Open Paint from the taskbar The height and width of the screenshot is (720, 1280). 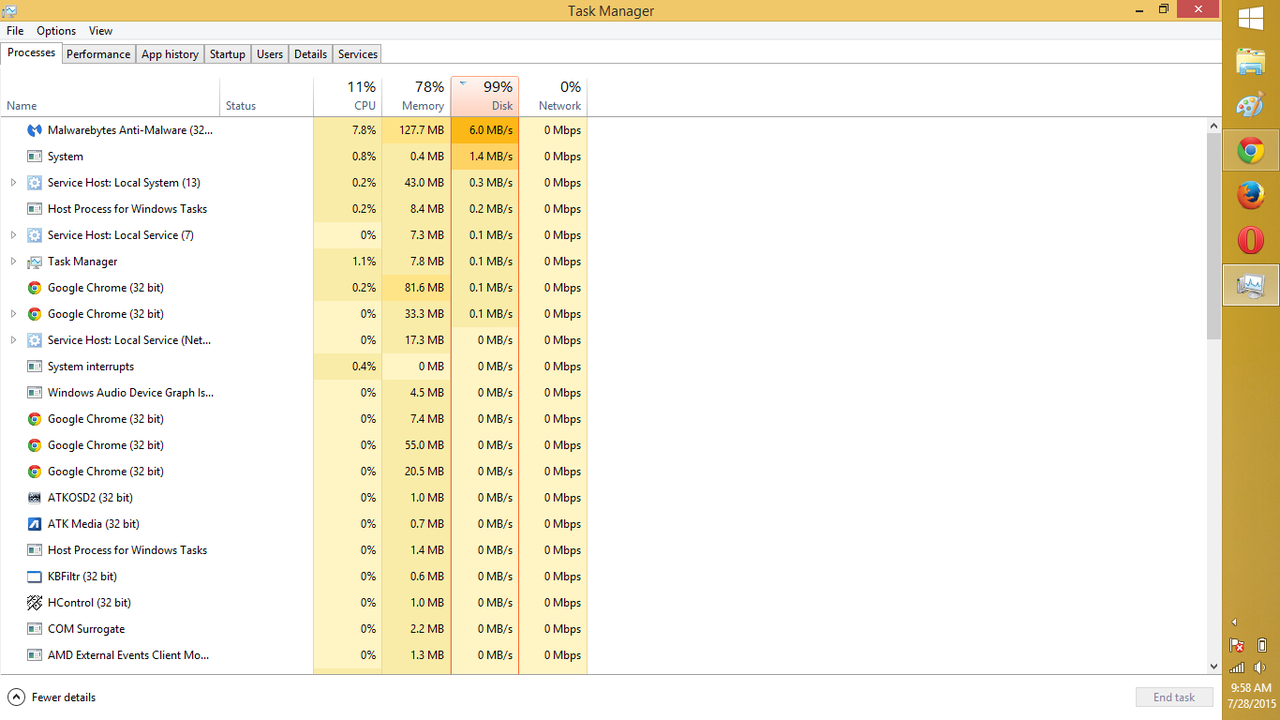[1251, 106]
